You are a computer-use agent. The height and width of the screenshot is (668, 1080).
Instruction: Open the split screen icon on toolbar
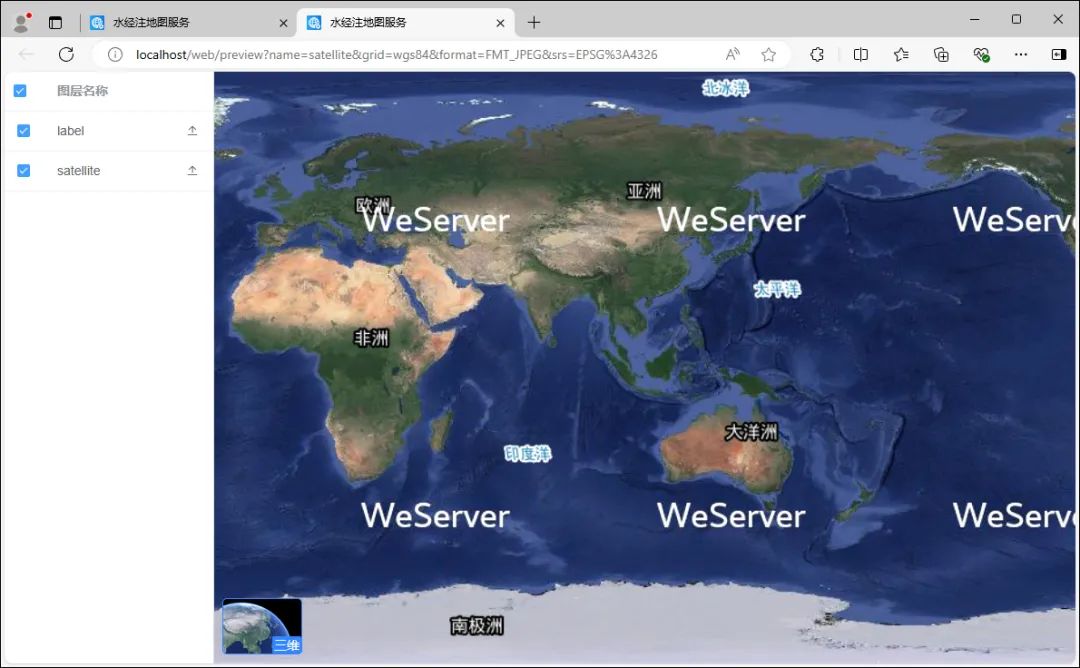[861, 55]
